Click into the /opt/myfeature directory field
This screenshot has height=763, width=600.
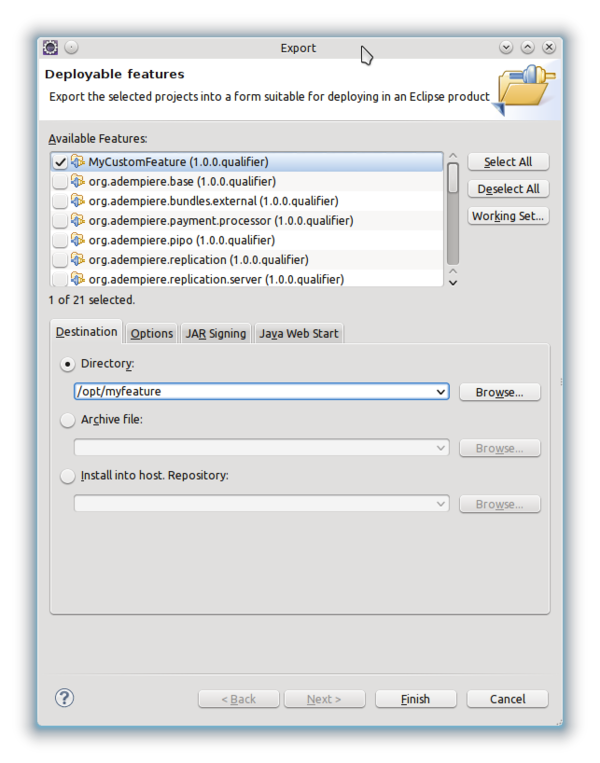tap(250, 392)
